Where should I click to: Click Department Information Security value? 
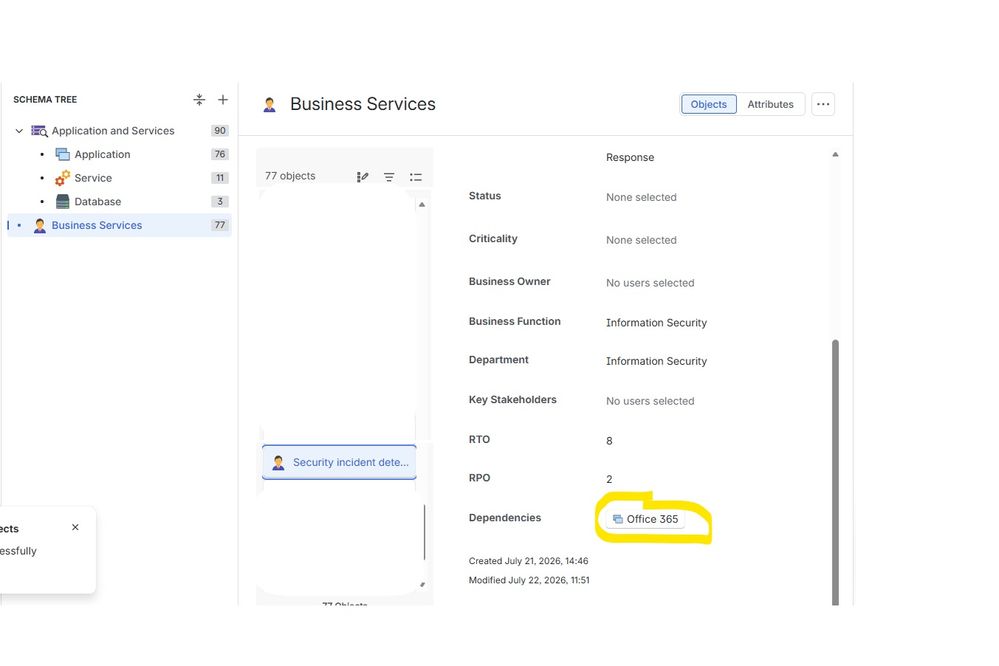pos(656,361)
